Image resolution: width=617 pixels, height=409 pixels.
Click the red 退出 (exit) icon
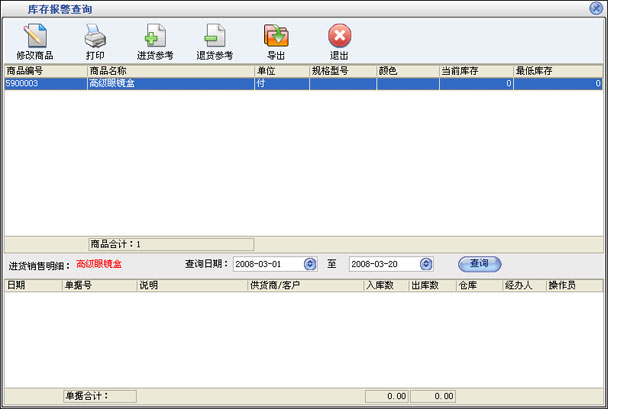(339, 41)
